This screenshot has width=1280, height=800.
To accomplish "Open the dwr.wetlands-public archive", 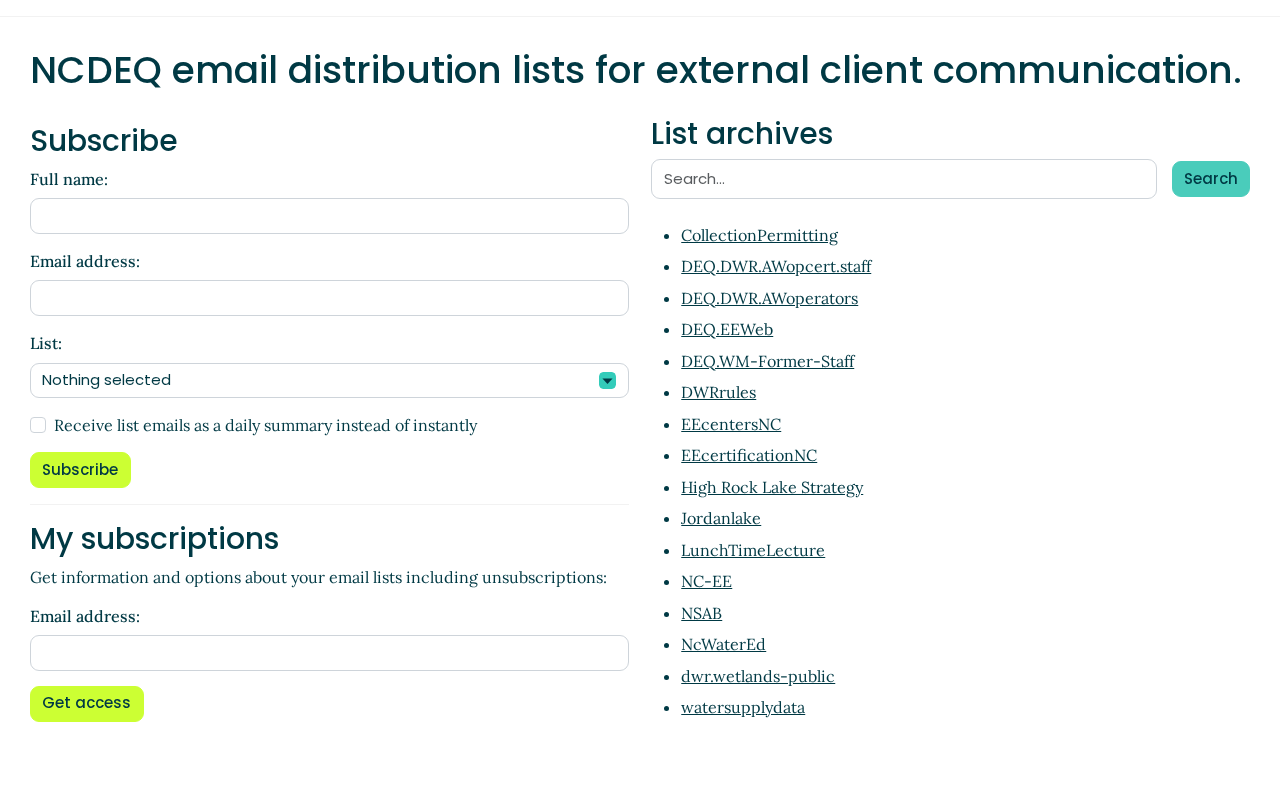I will click(758, 676).
